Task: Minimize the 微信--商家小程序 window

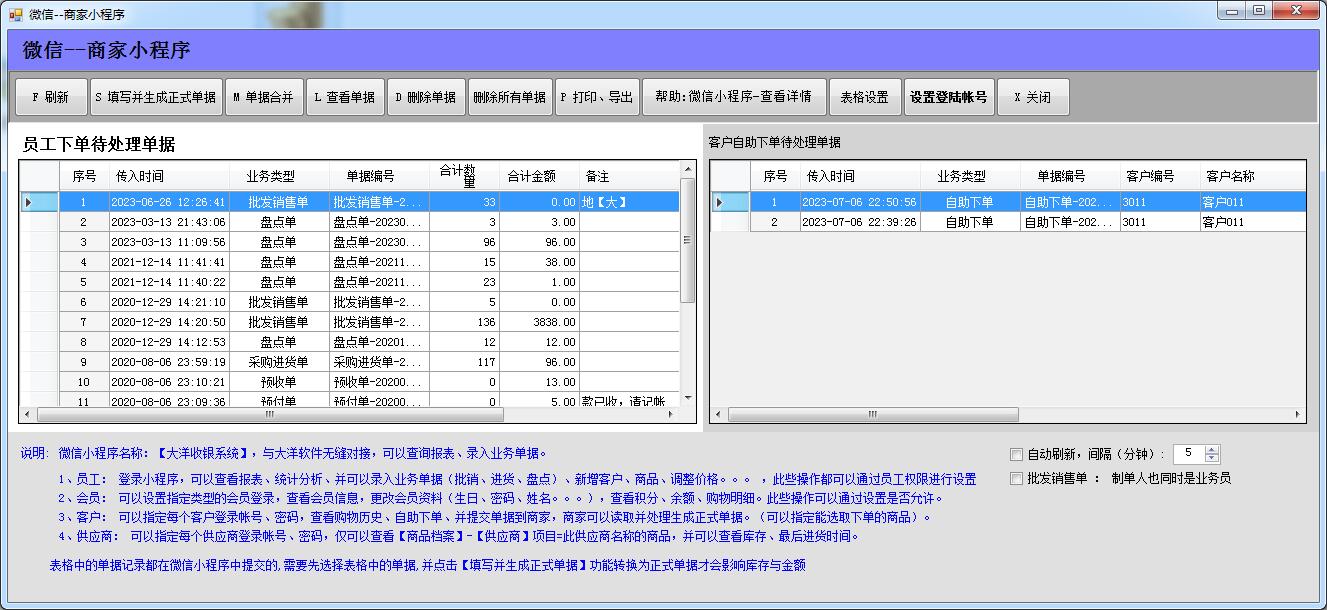Action: click(x=1232, y=11)
